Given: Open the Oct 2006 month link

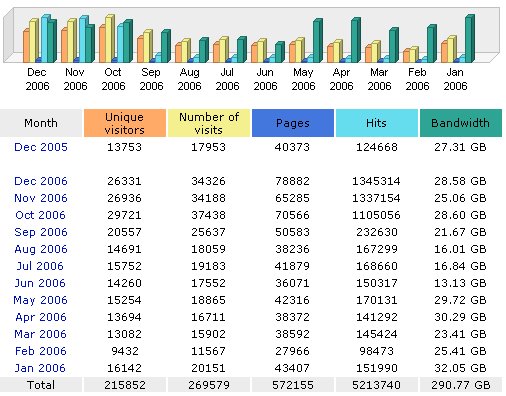Looking at the screenshot, I should 40,215.
